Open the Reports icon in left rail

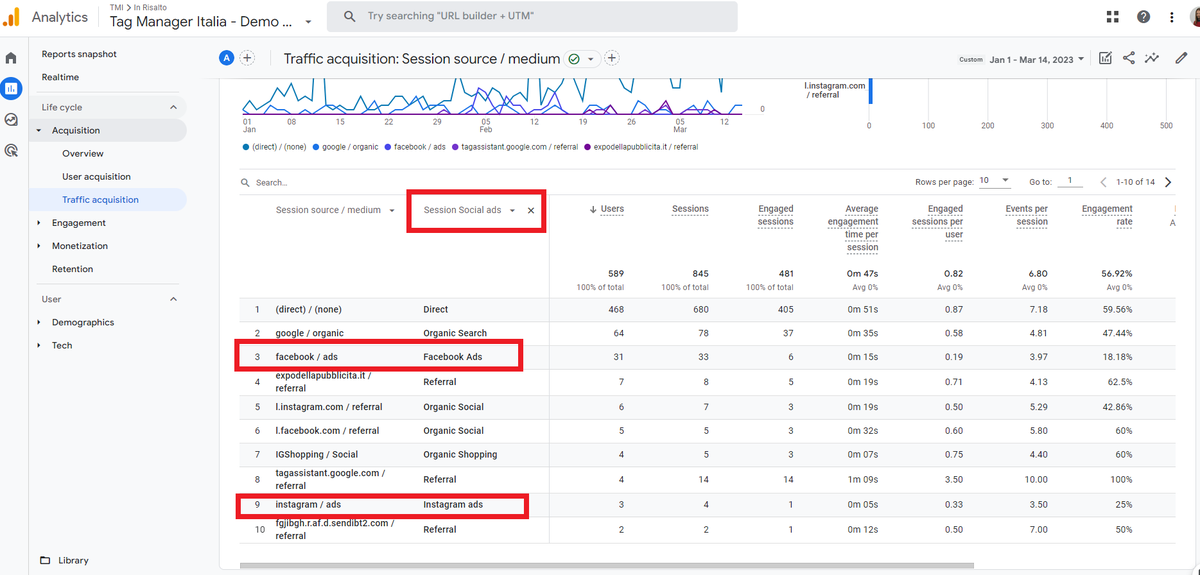[11, 88]
